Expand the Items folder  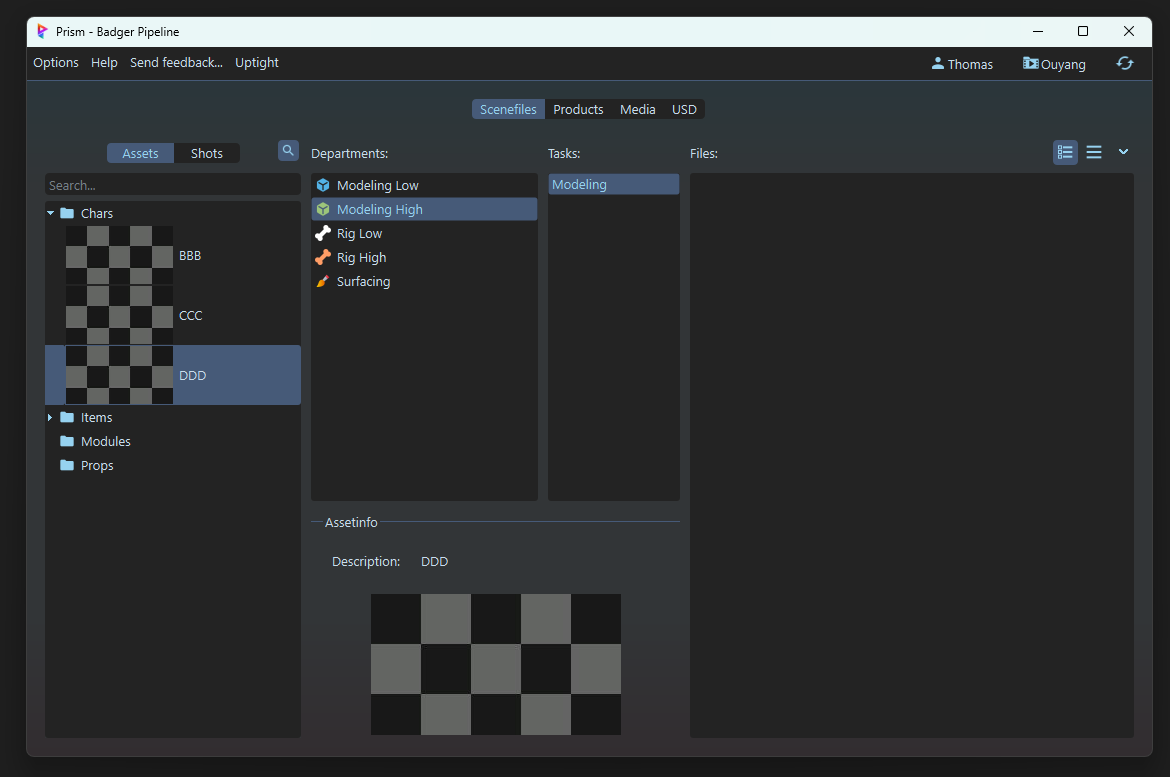point(51,417)
